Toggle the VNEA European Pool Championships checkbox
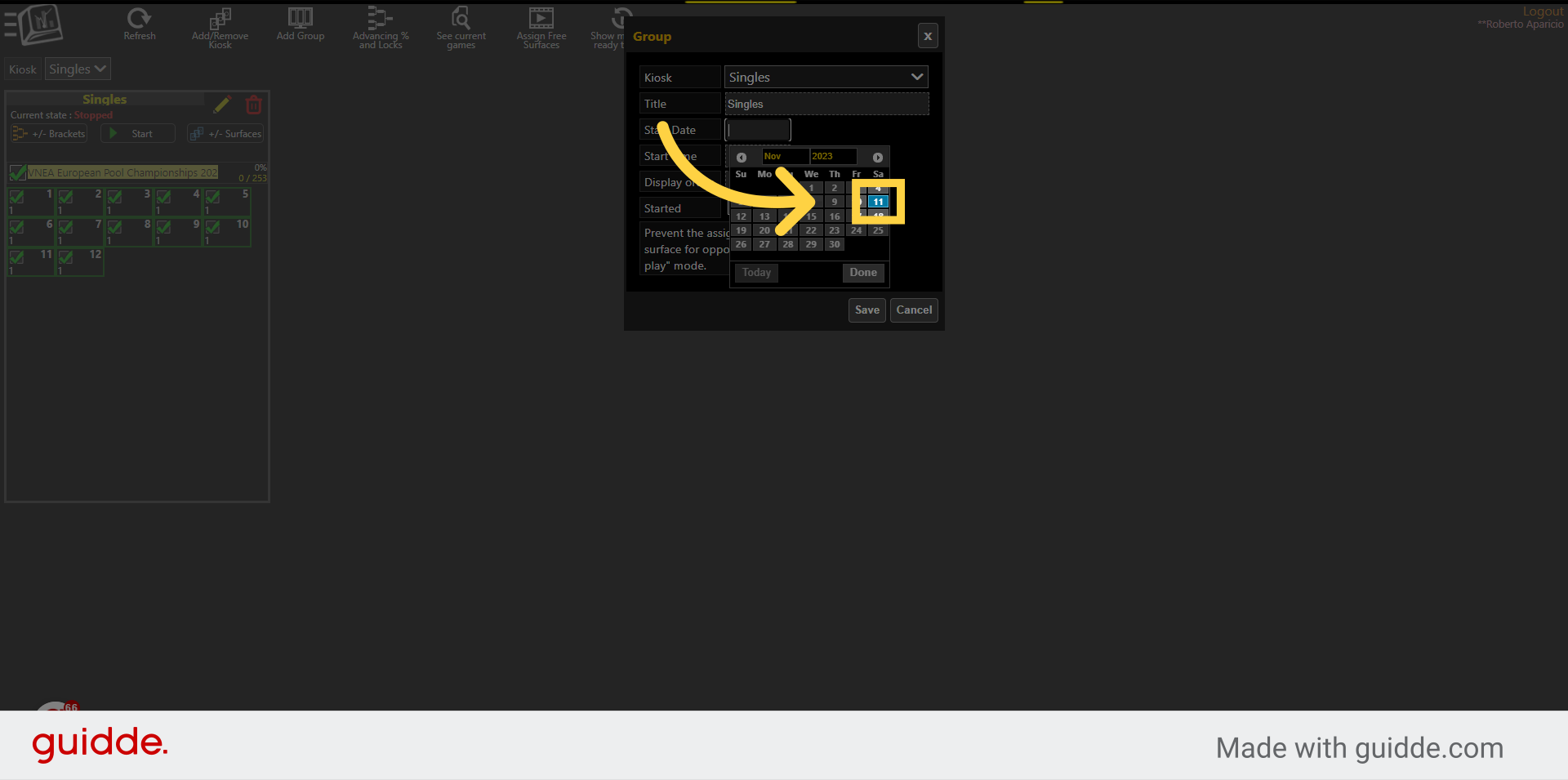This screenshot has height=780, width=1568. (x=18, y=172)
